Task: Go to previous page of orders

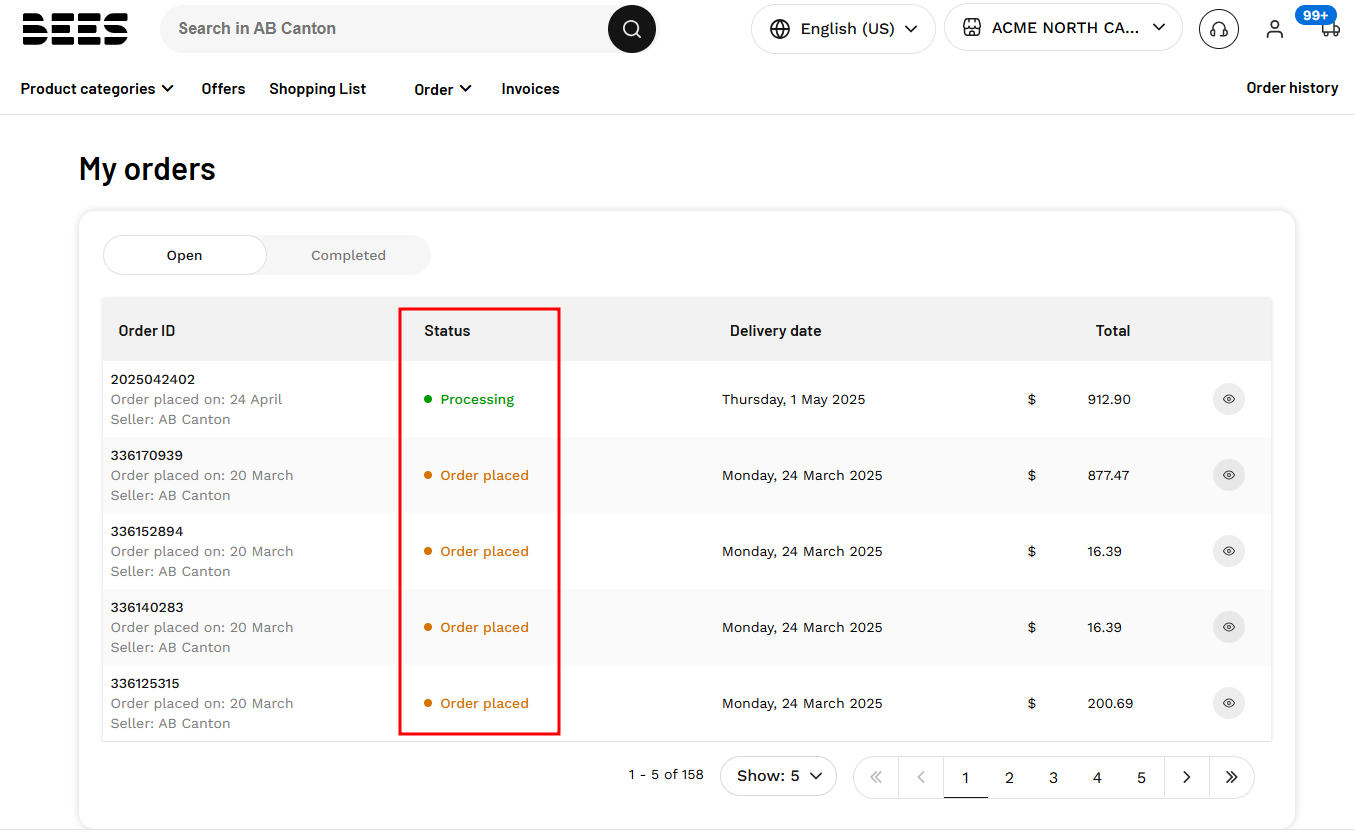Action: [x=921, y=777]
